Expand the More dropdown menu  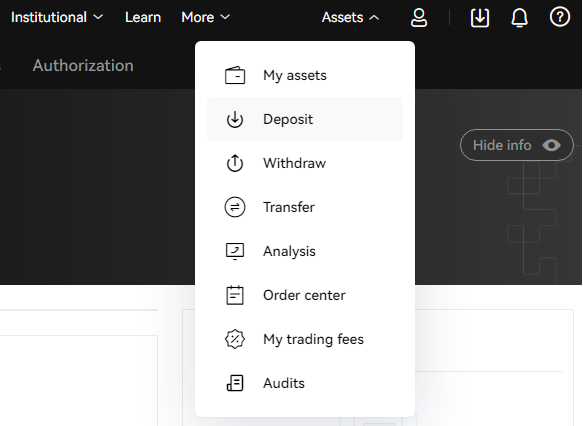point(206,17)
